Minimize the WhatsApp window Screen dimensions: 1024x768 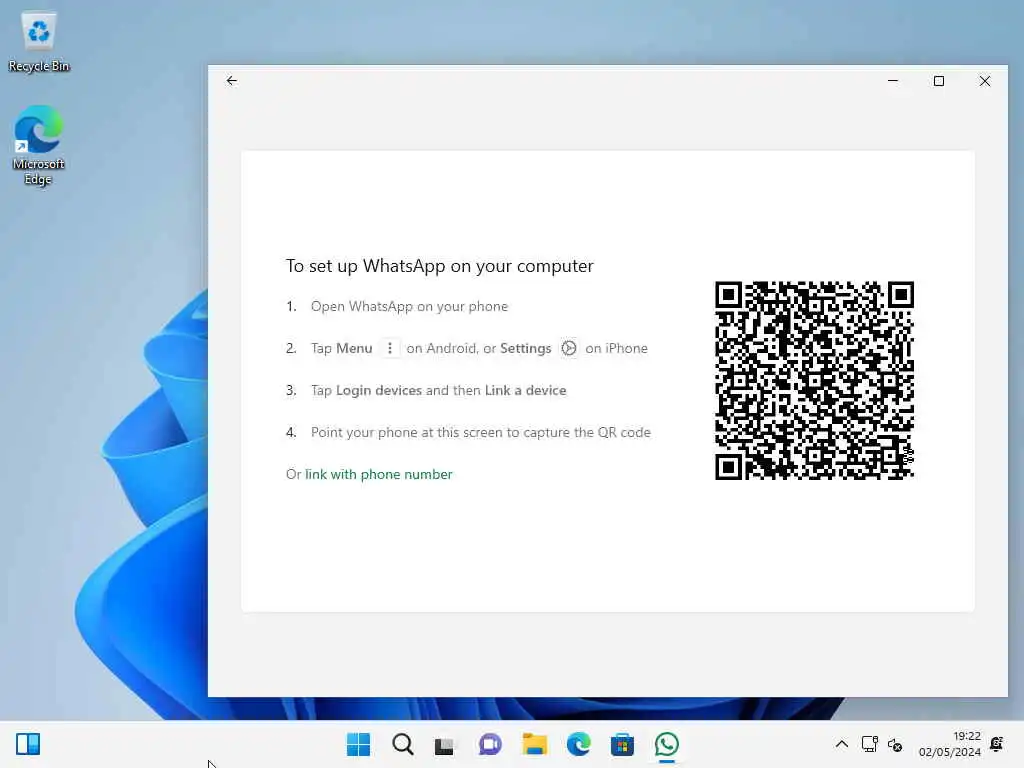tap(893, 81)
